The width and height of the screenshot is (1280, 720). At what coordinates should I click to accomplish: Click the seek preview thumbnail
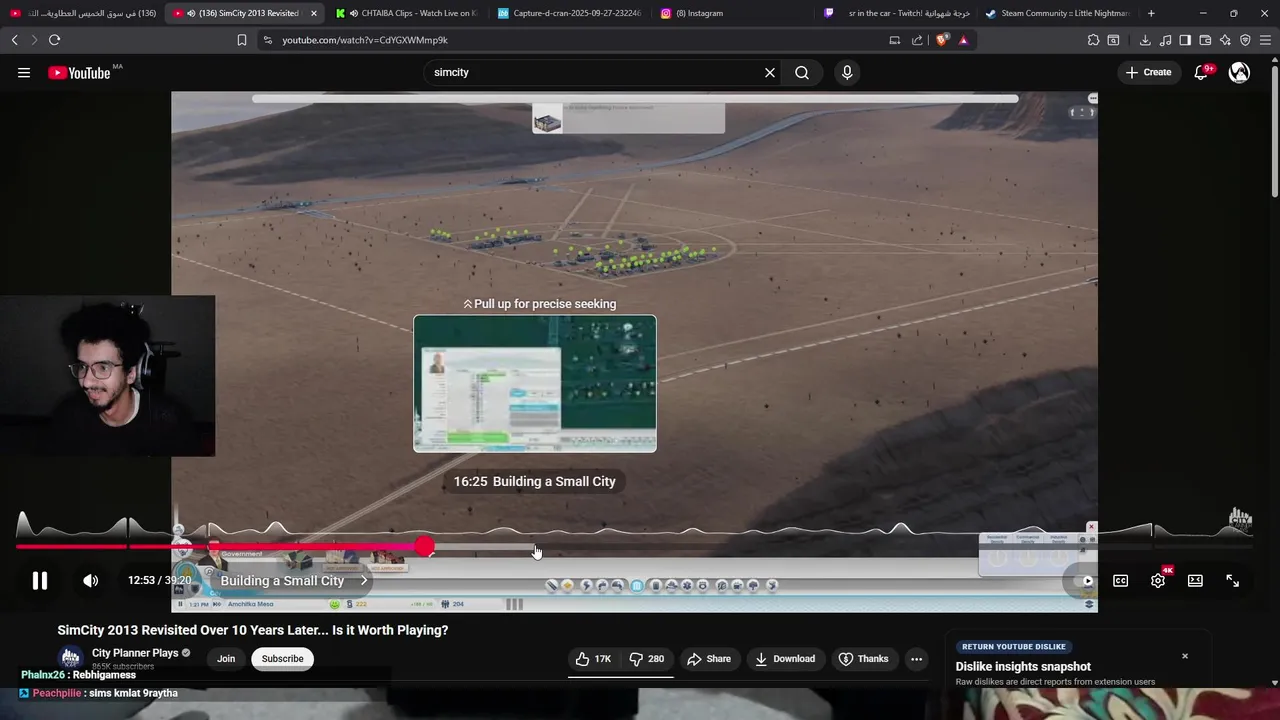pyautogui.click(x=535, y=384)
